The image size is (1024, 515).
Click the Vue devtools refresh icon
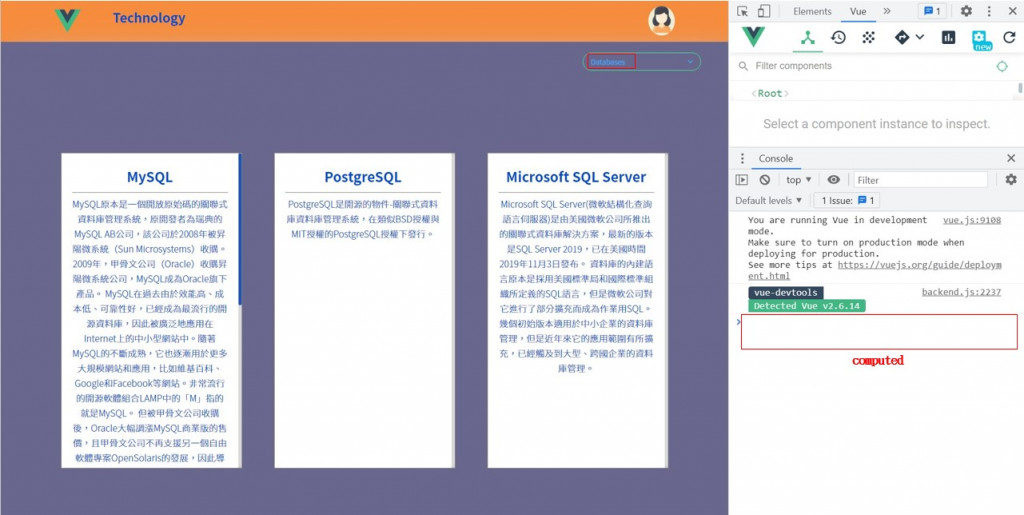1010,38
